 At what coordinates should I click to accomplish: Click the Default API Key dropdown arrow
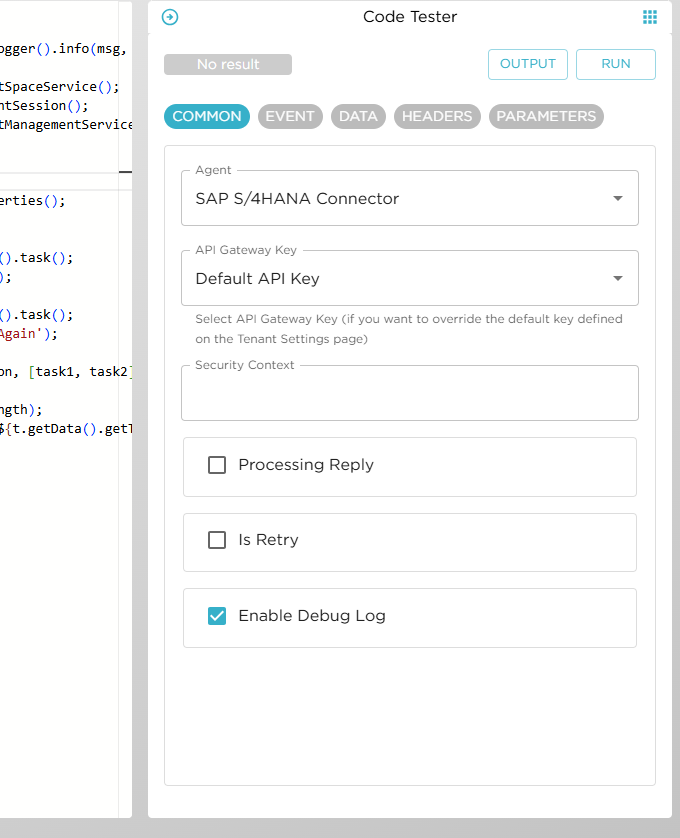(618, 278)
